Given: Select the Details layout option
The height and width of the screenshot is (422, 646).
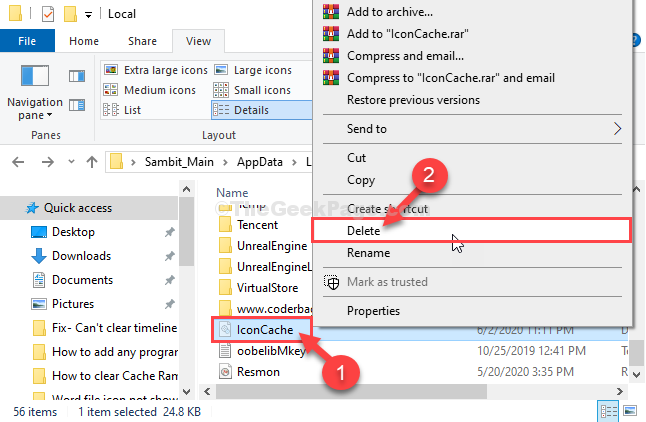Looking at the screenshot, I should point(262,110).
